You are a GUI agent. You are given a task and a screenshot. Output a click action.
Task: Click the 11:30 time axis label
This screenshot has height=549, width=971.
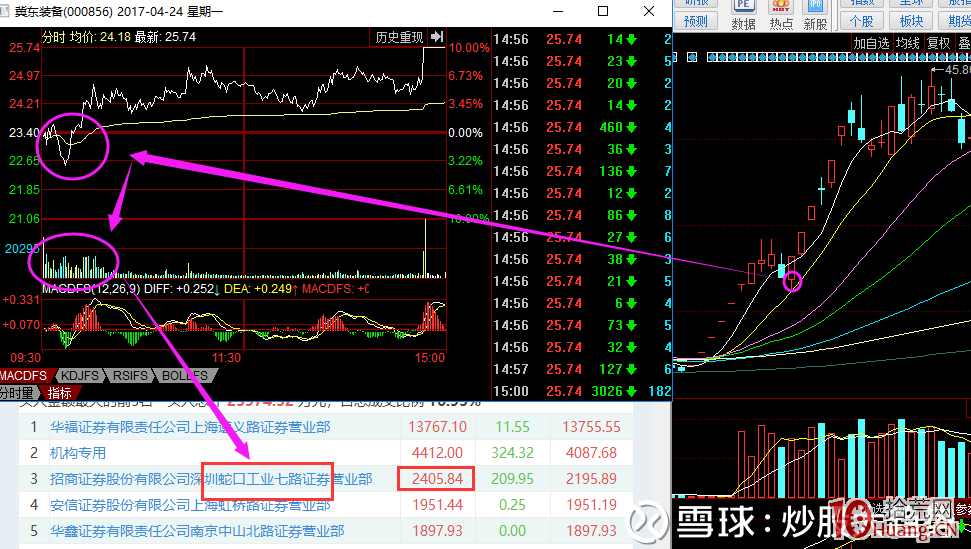pos(227,358)
